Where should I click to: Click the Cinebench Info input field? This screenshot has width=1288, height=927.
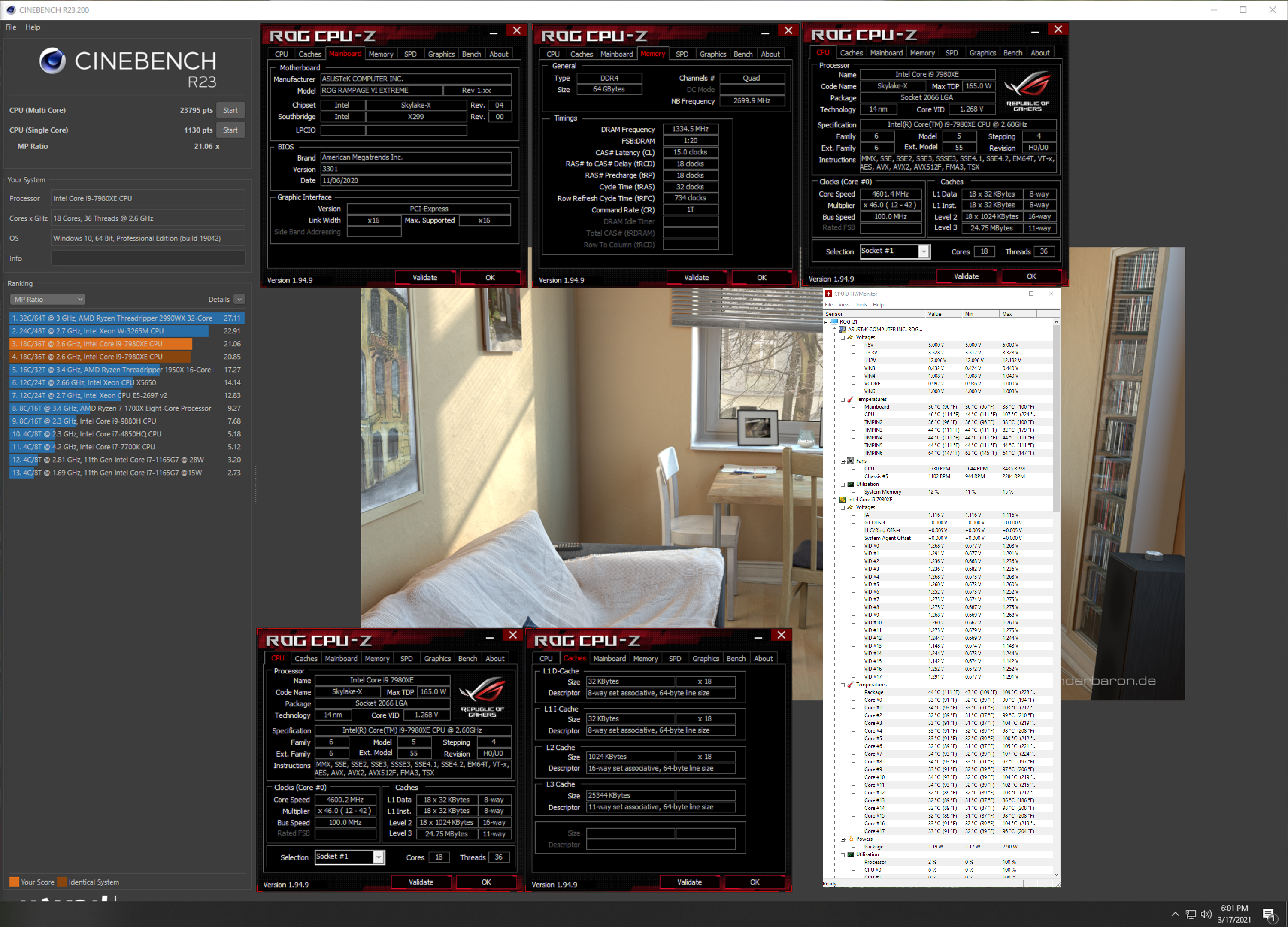148,258
